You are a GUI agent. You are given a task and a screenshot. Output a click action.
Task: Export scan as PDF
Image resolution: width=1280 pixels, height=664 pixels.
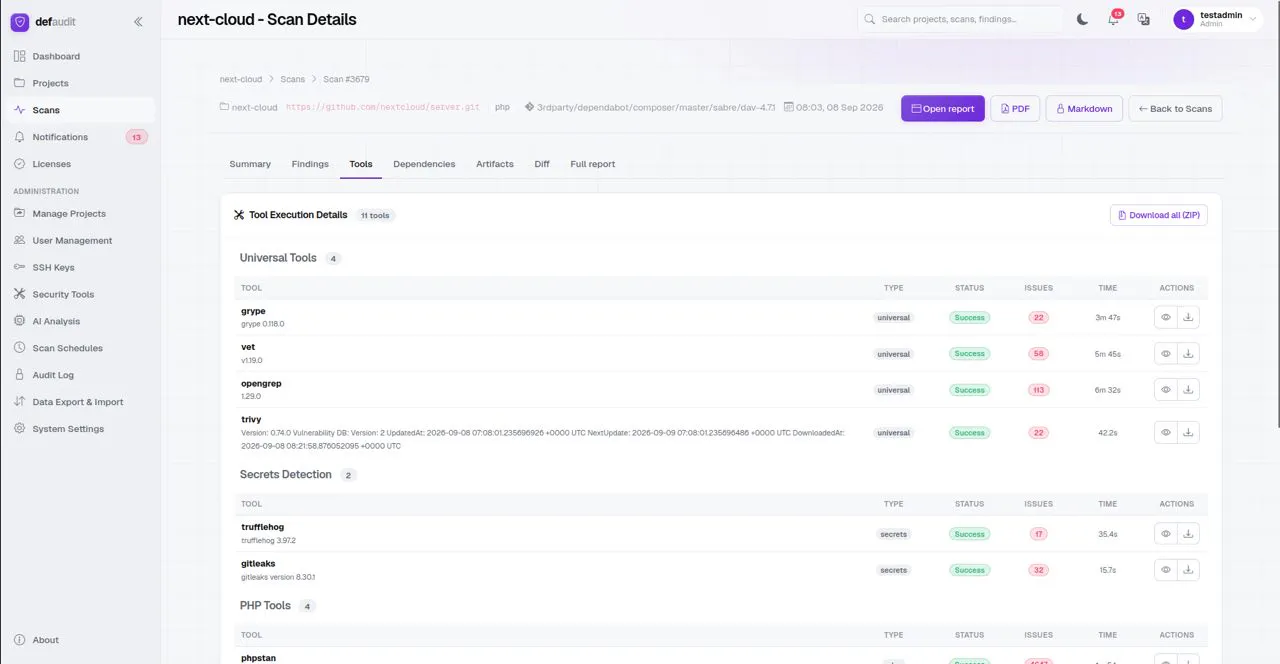click(1015, 109)
